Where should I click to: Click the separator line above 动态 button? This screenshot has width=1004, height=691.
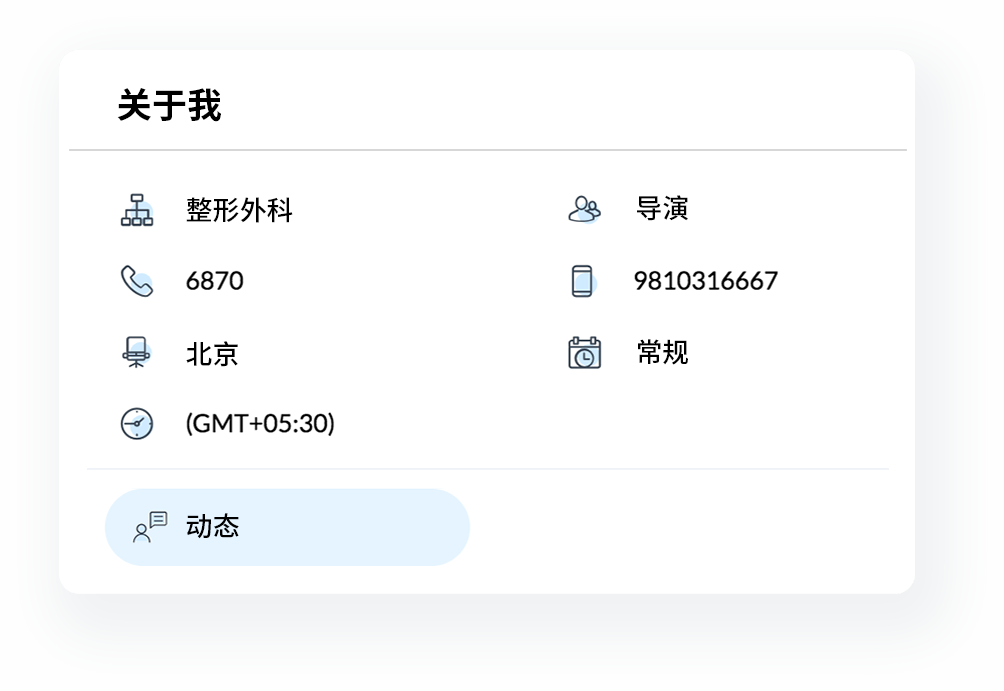click(488, 469)
